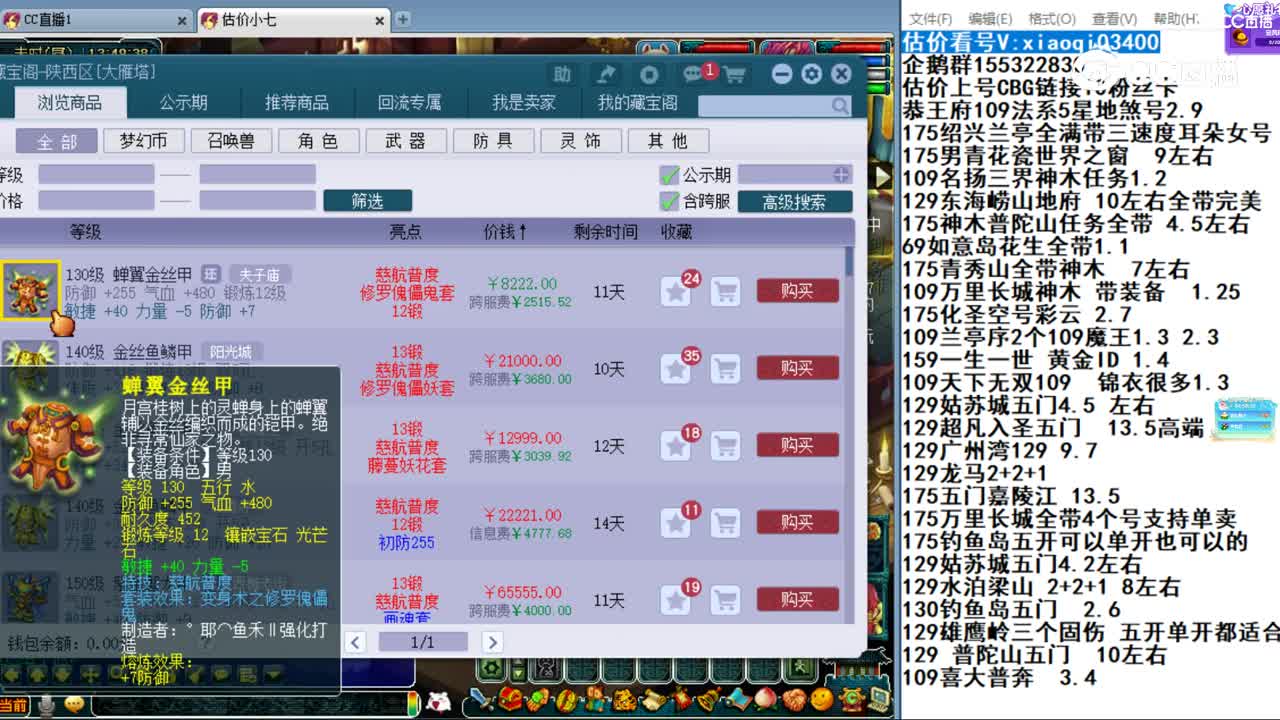This screenshot has height=720, width=1280.
Task: Favorite the 22221.00 item with star
Action: (676, 523)
